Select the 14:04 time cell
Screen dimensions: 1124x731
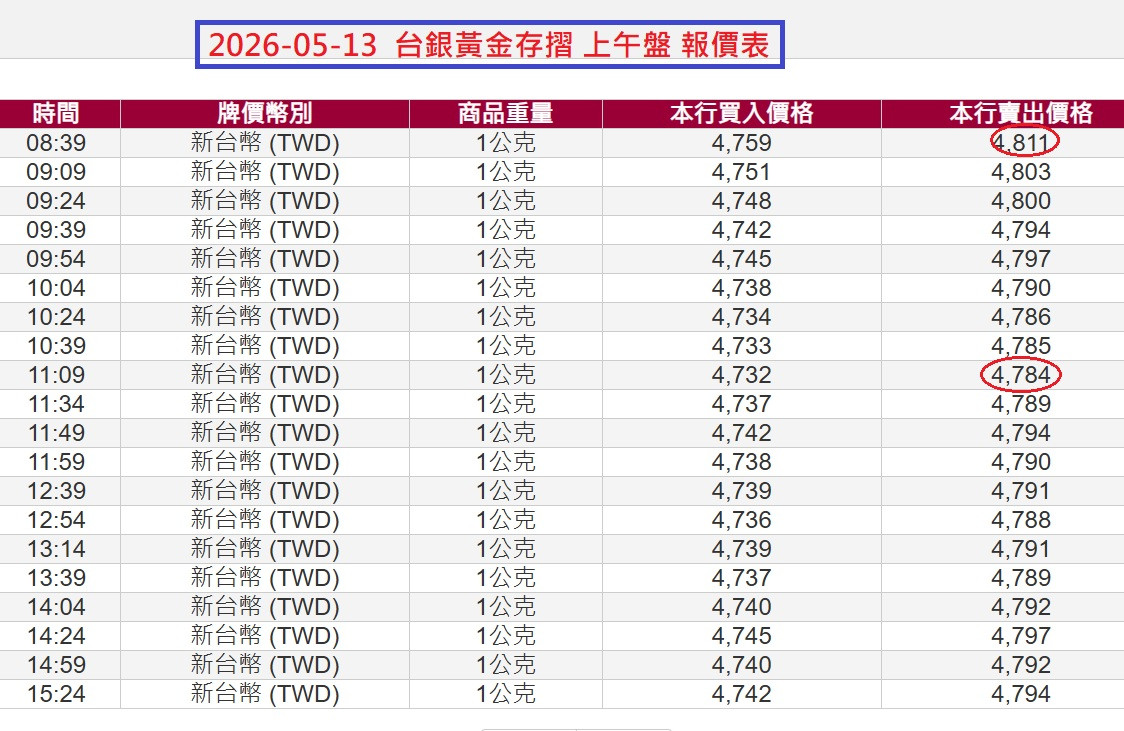[x=56, y=607]
